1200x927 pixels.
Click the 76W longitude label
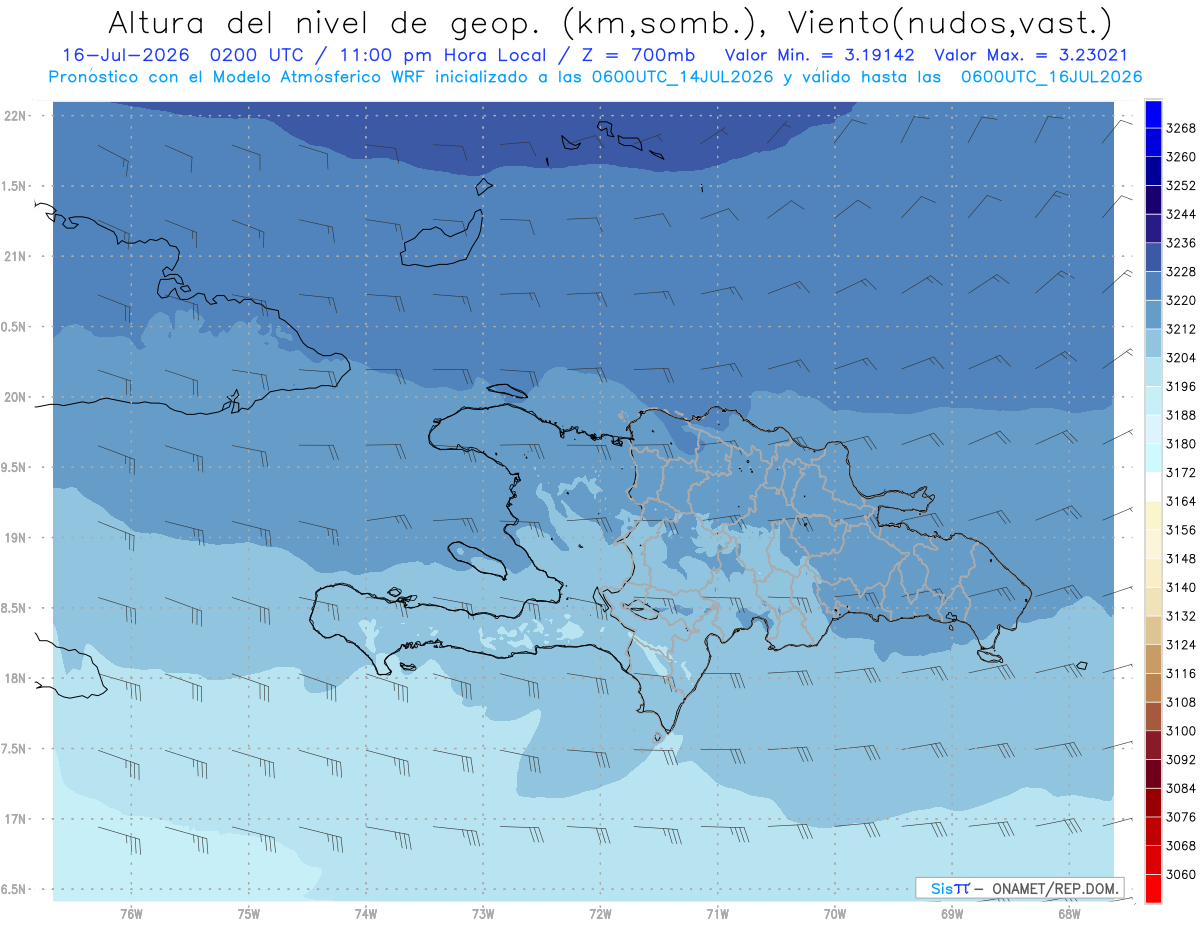pyautogui.click(x=131, y=914)
